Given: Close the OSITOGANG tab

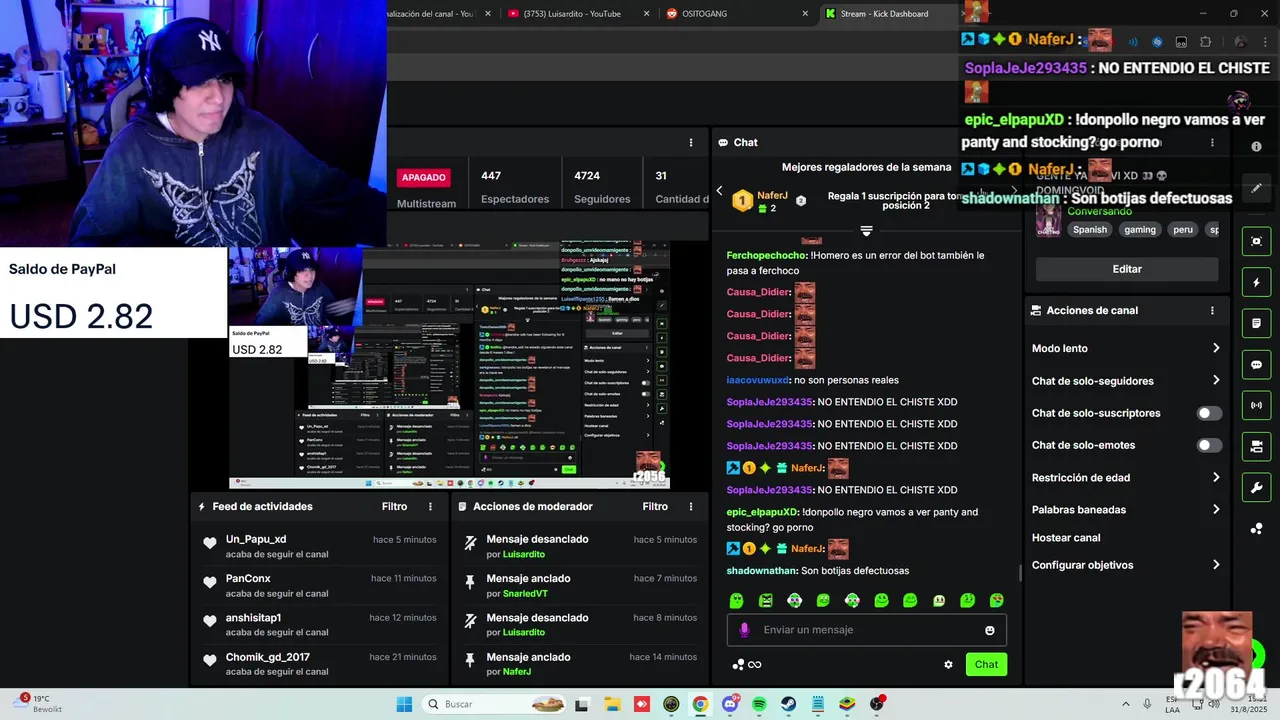Looking at the screenshot, I should click(x=806, y=14).
